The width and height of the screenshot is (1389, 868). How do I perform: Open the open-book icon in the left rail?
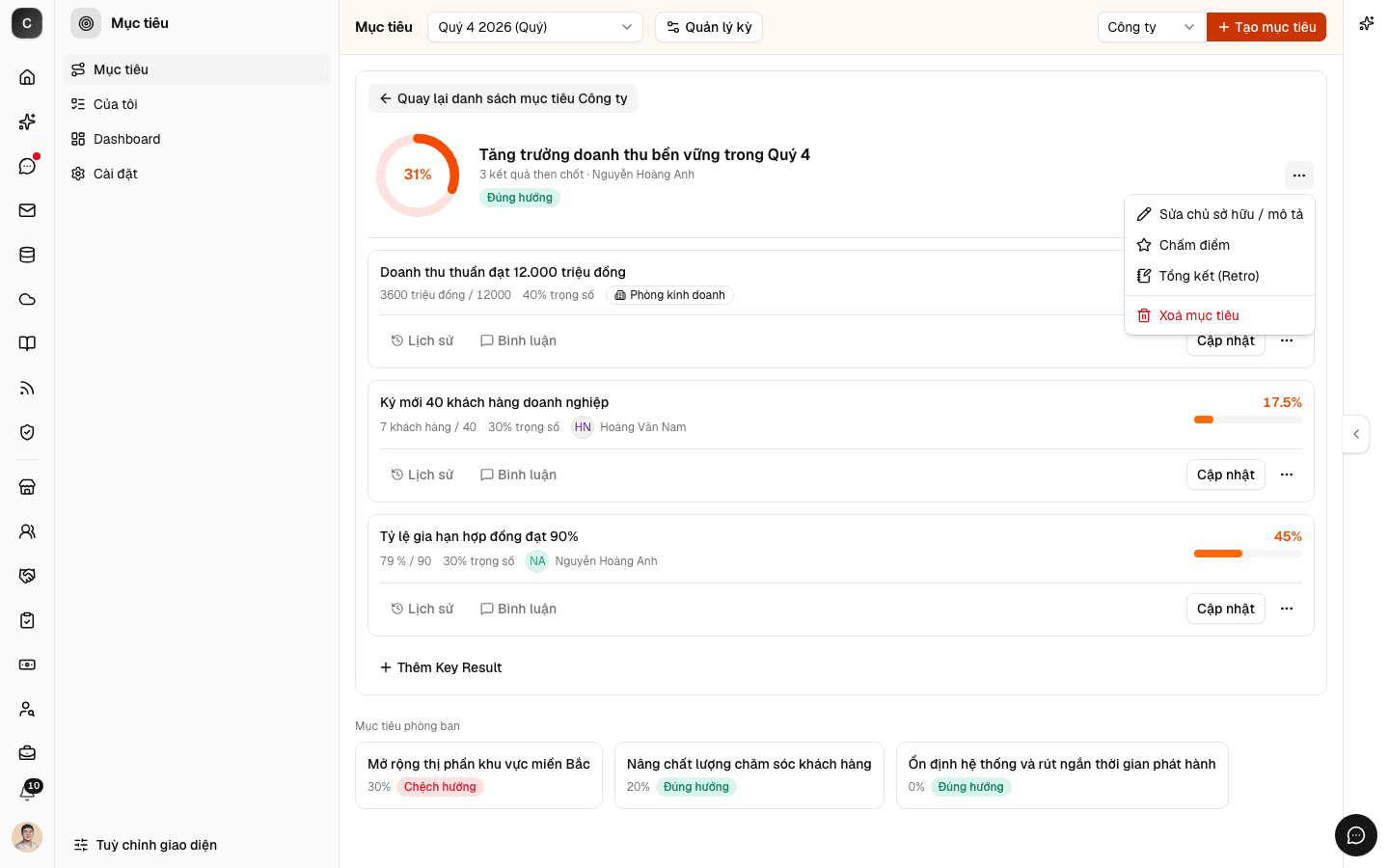click(27, 343)
